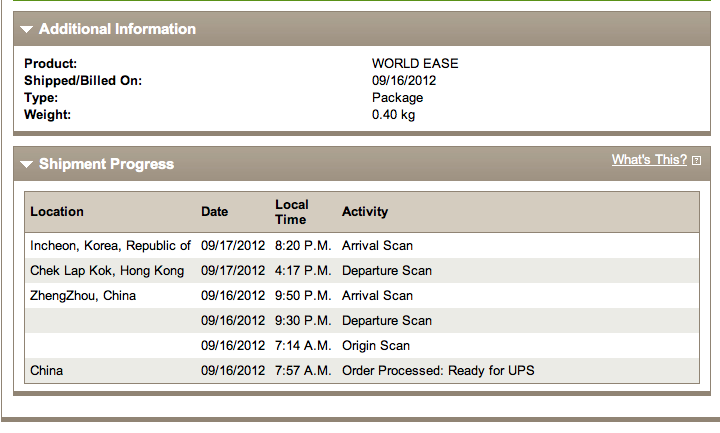The width and height of the screenshot is (720, 433).
Task: Open the What's This? help link
Action: 649,160
